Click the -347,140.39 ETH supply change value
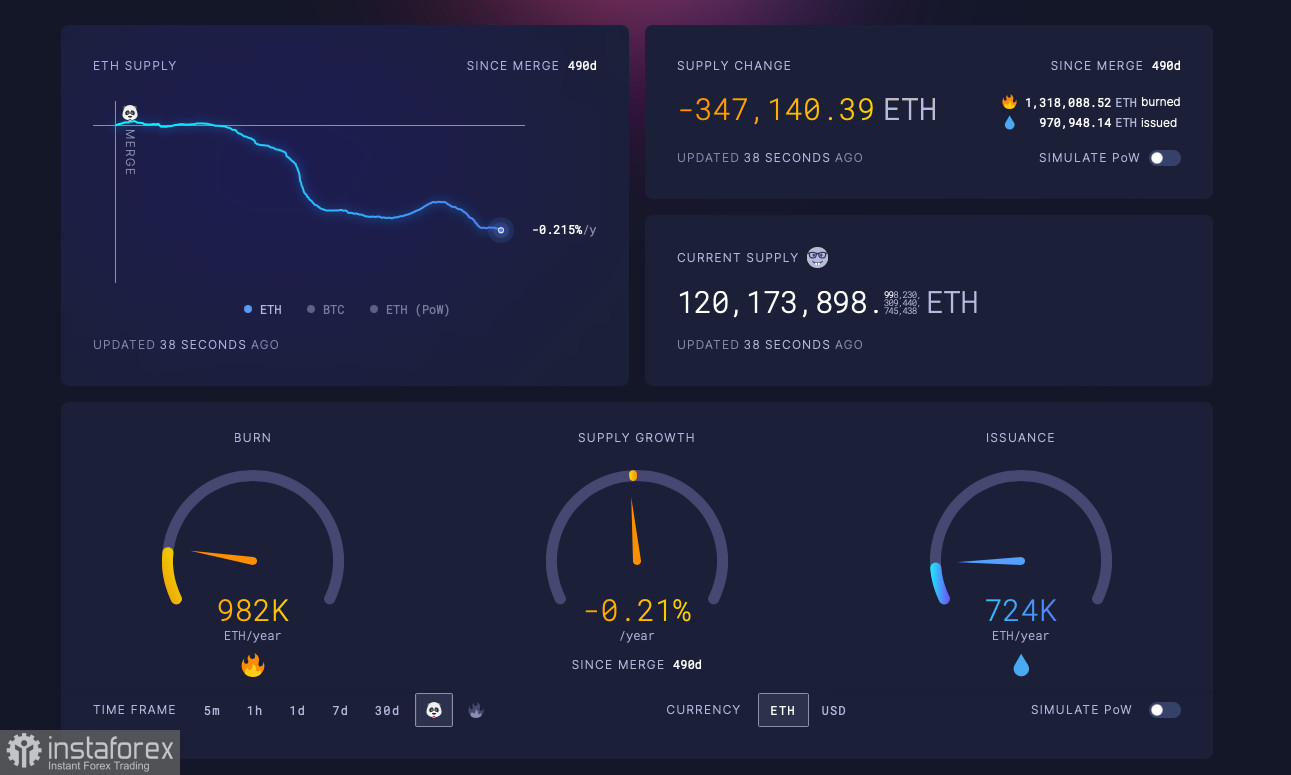This screenshot has width=1291, height=775. (x=807, y=109)
